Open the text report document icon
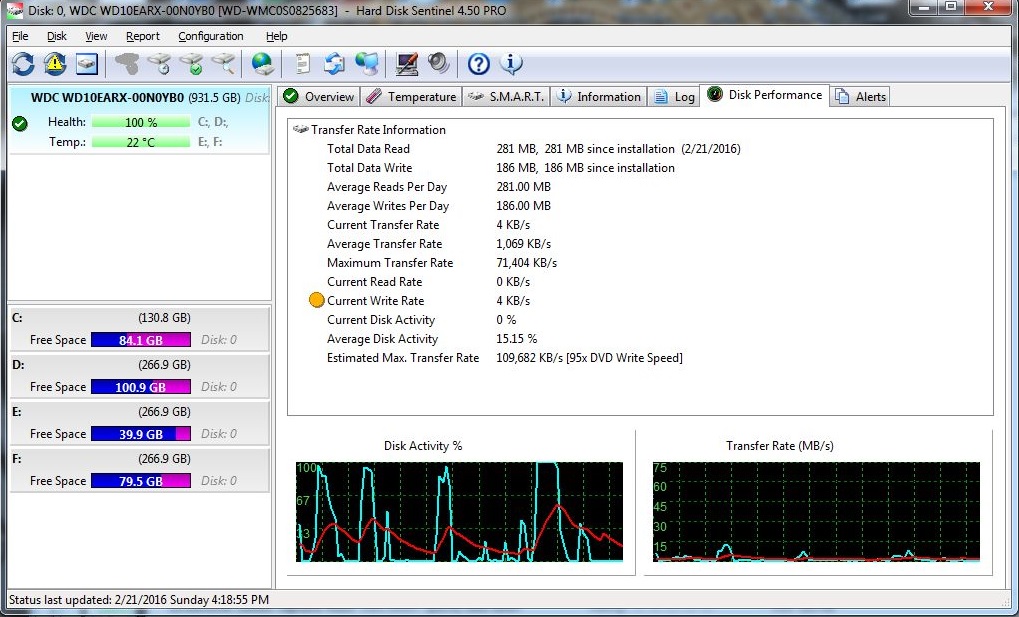 tap(302, 64)
